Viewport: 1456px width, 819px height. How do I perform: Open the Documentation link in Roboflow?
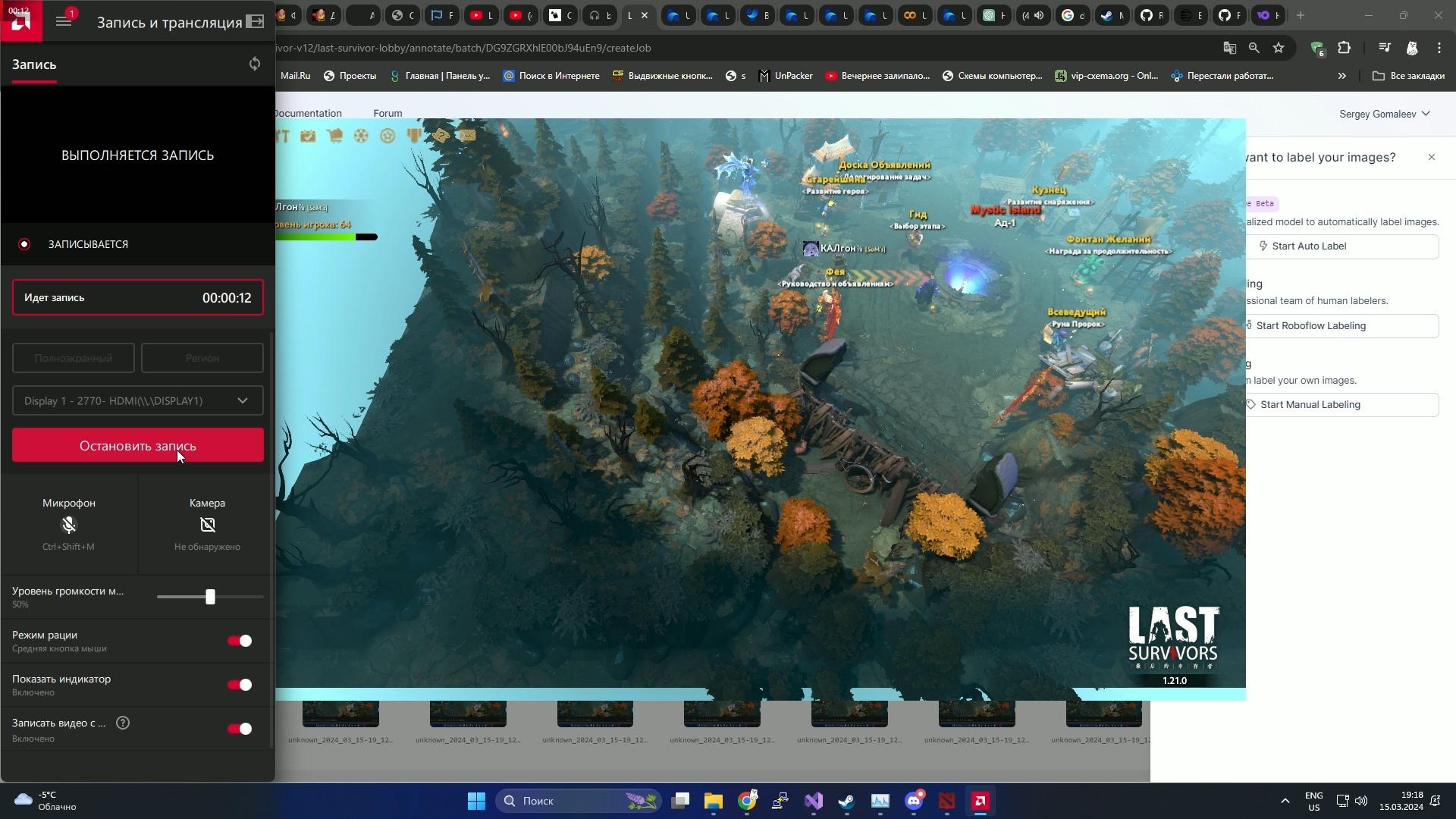tap(307, 113)
